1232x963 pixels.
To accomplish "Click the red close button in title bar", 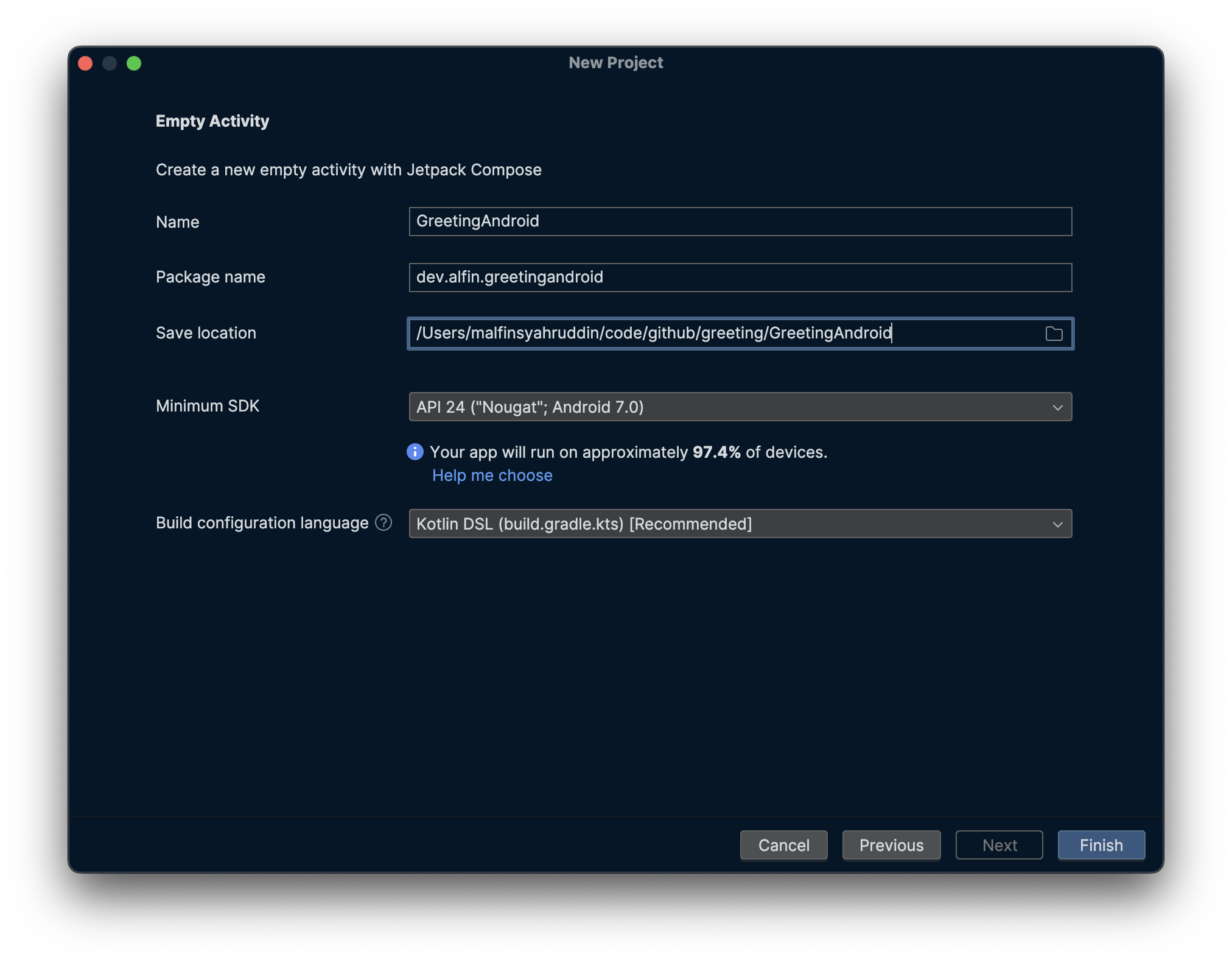I will pyautogui.click(x=85, y=62).
